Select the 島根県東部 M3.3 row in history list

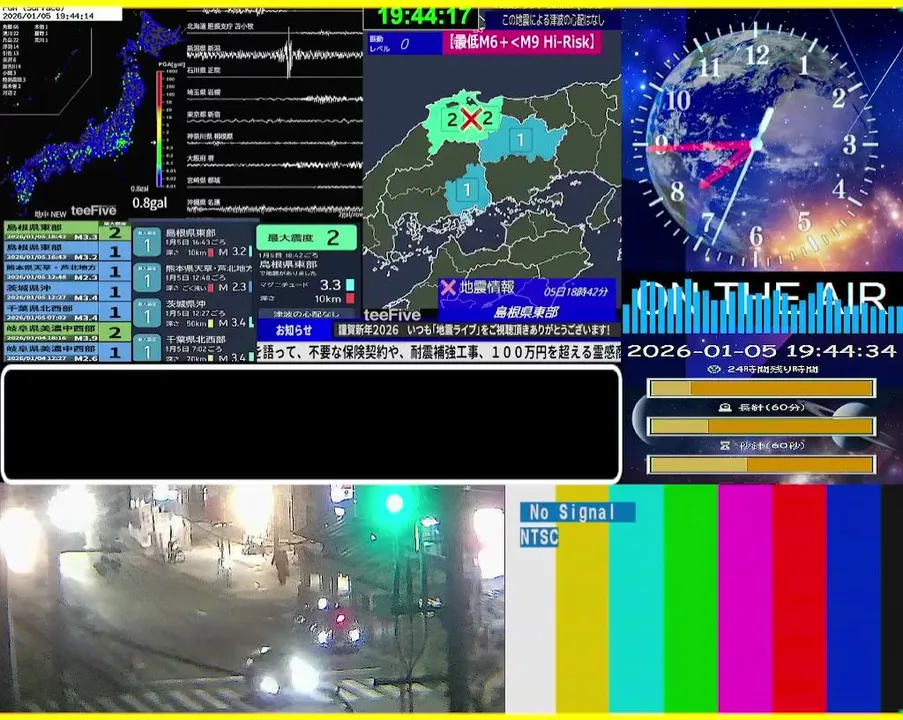(68, 232)
